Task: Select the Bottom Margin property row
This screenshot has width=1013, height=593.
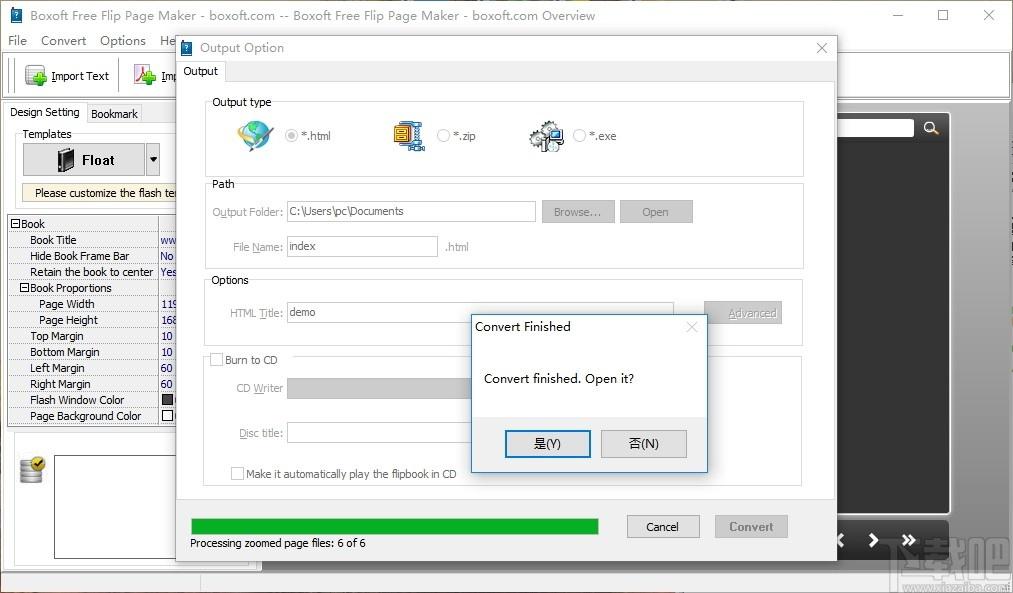Action: pos(92,352)
